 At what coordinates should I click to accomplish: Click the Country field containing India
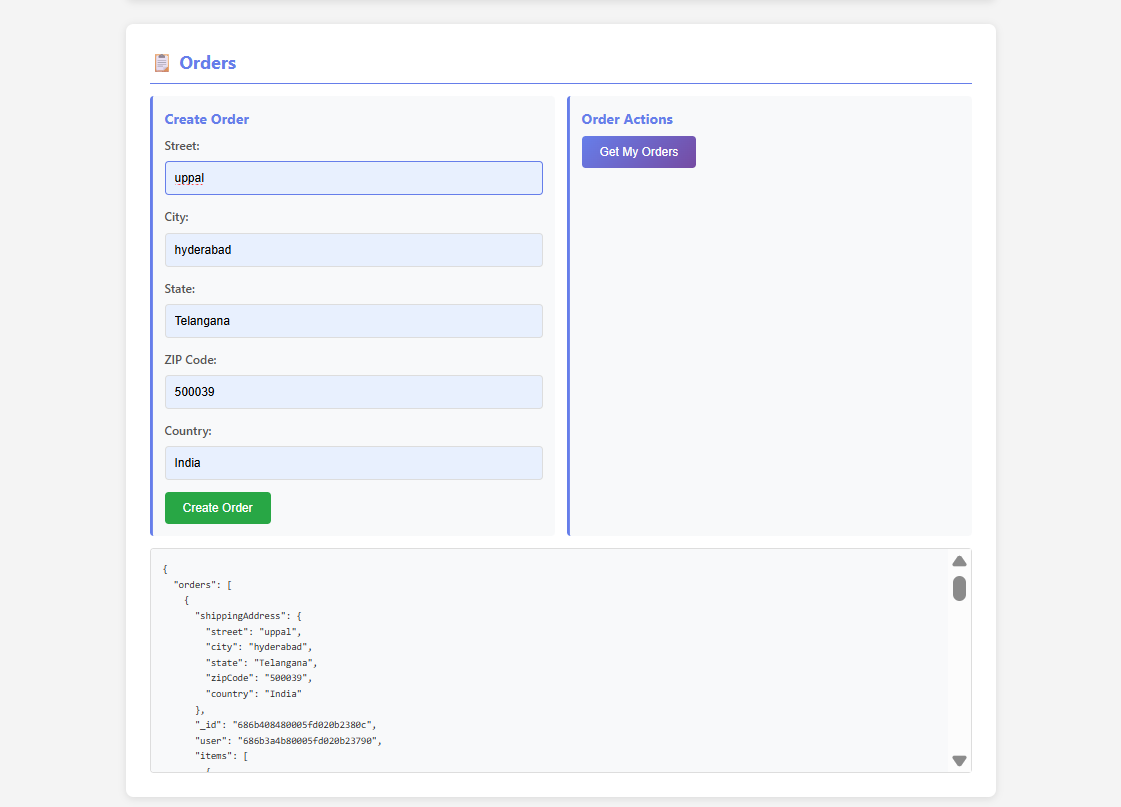click(x=354, y=463)
